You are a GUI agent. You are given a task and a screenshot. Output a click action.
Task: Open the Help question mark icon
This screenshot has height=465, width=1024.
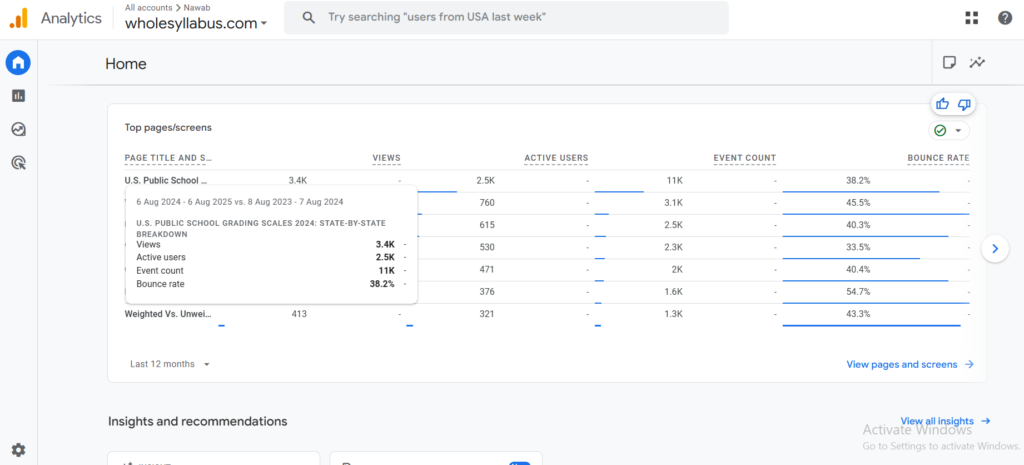tap(1005, 18)
